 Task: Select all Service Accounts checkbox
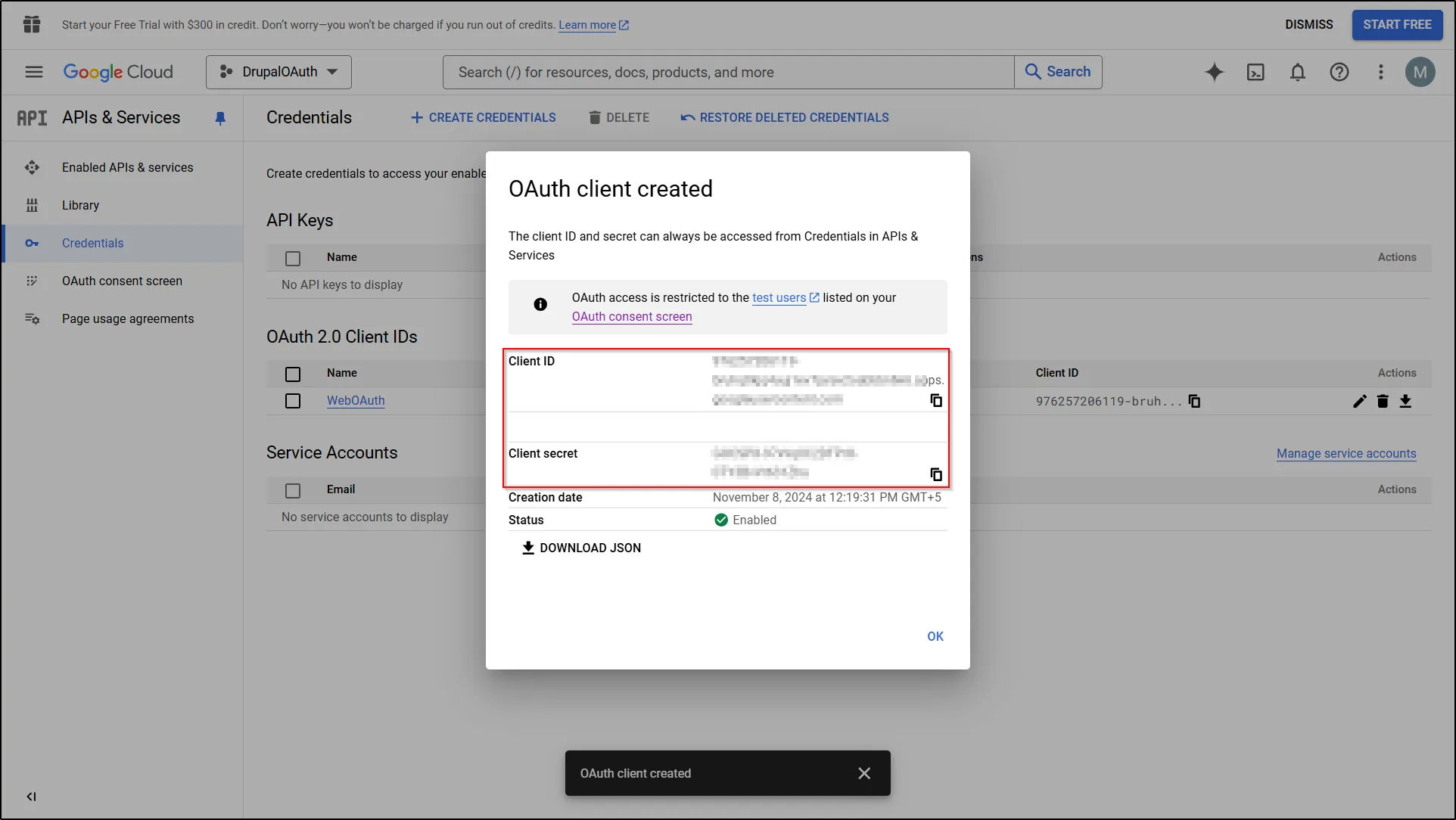click(x=293, y=490)
